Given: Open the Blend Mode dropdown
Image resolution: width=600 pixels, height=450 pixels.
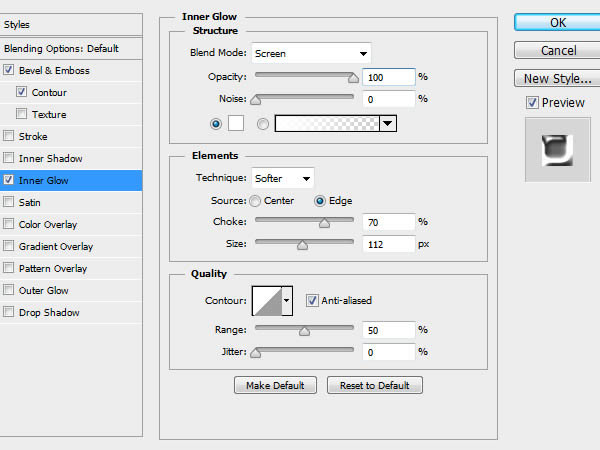Looking at the screenshot, I should tap(311, 53).
